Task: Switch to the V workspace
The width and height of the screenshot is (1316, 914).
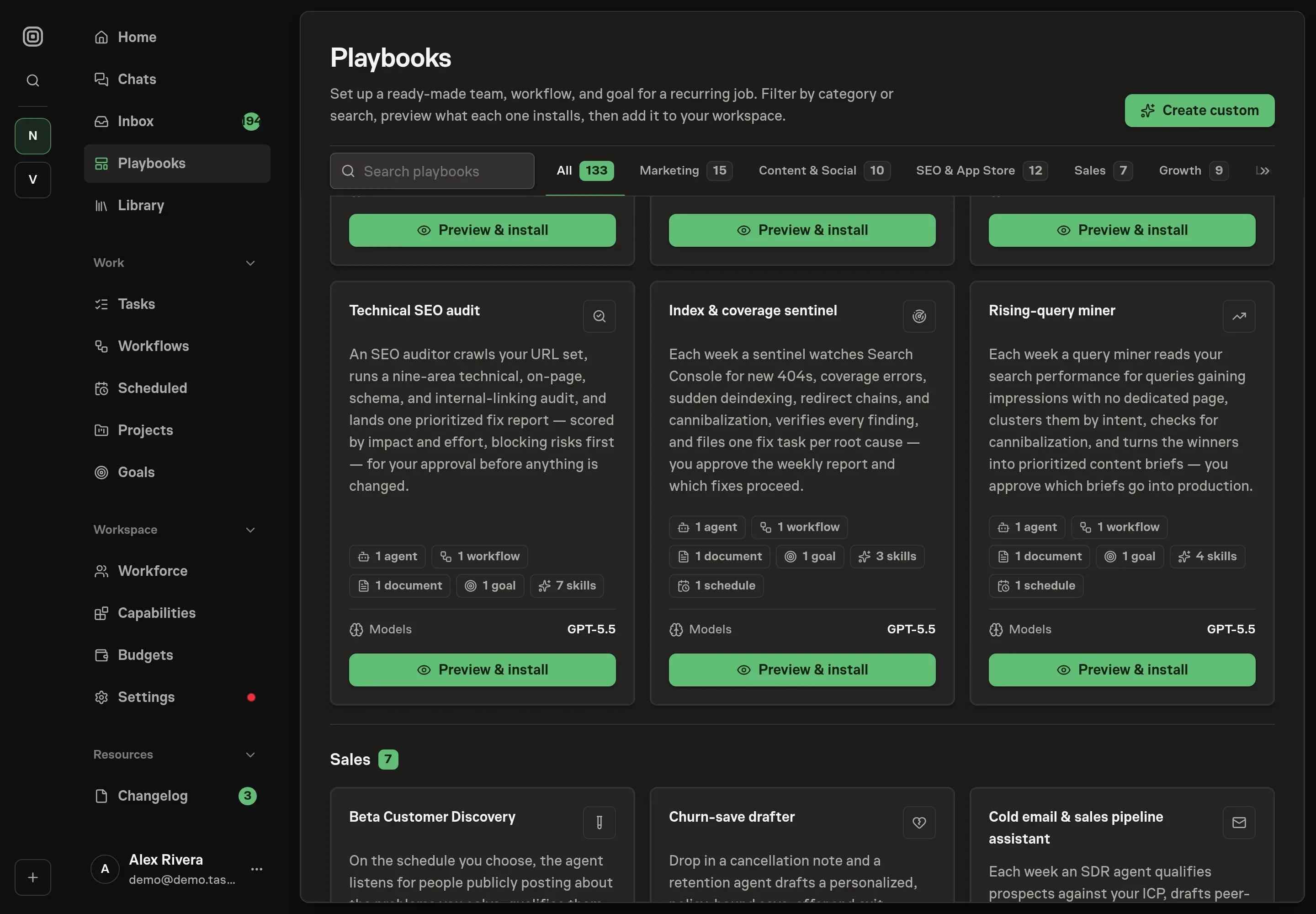Action: 32,180
